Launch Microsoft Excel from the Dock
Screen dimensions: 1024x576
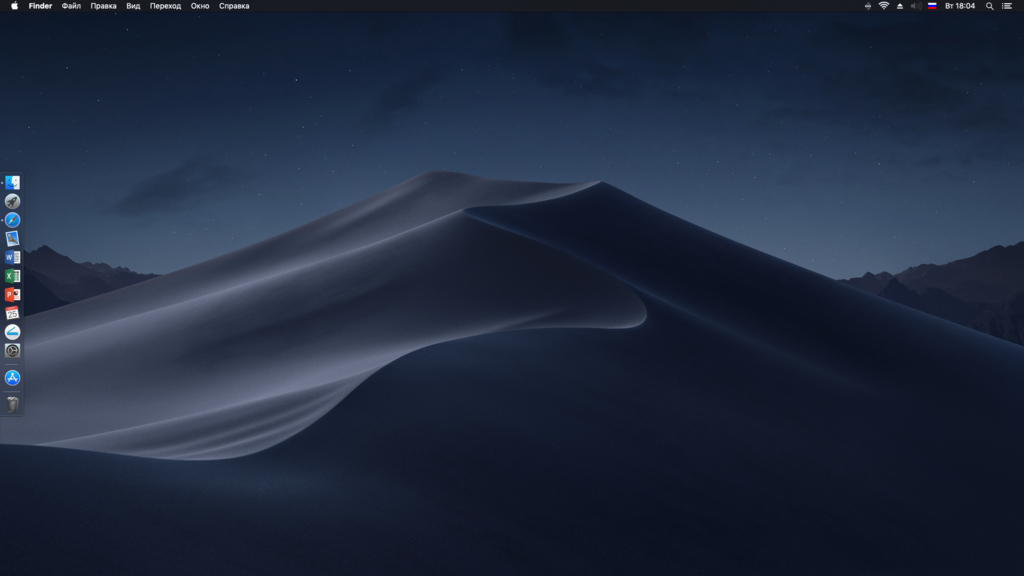tap(12, 276)
